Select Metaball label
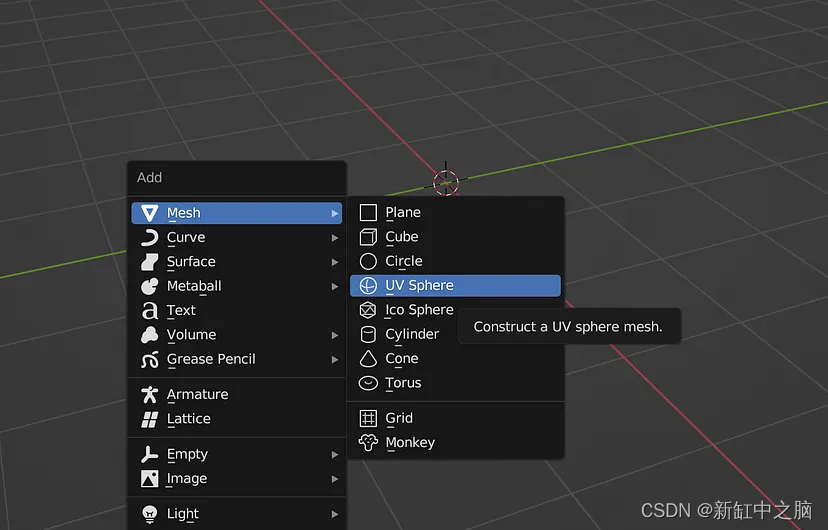The image size is (828, 530). [x=194, y=286]
